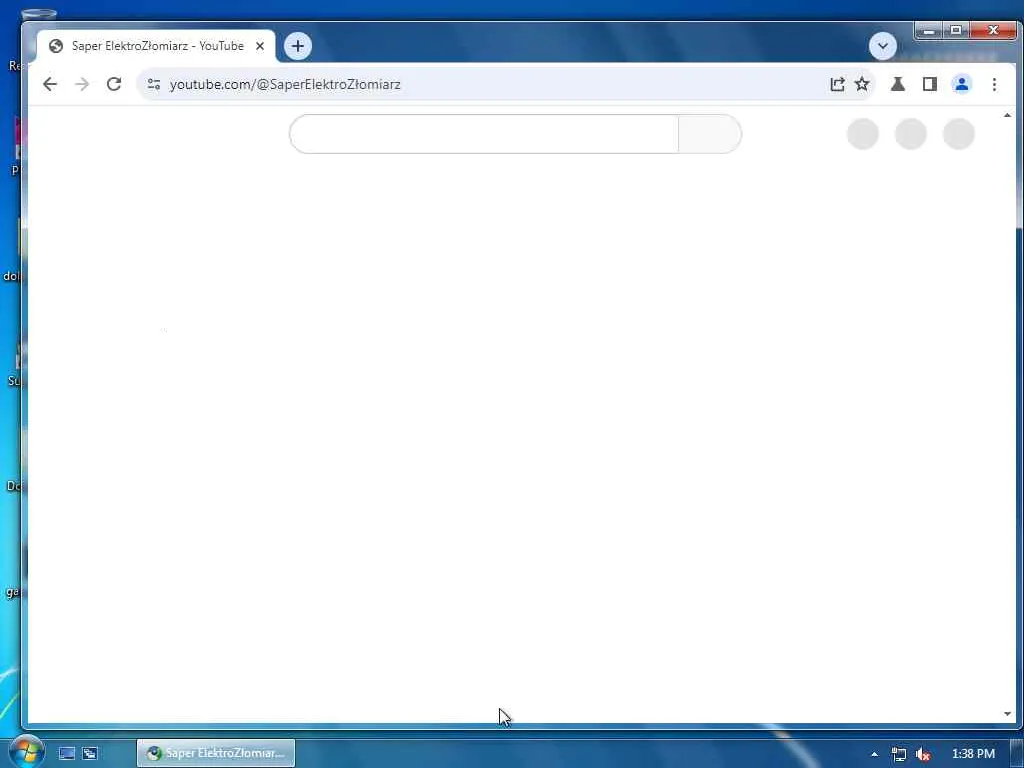Click the page scrollbar down arrow
Viewport: 1024px width, 768px height.
click(1007, 714)
